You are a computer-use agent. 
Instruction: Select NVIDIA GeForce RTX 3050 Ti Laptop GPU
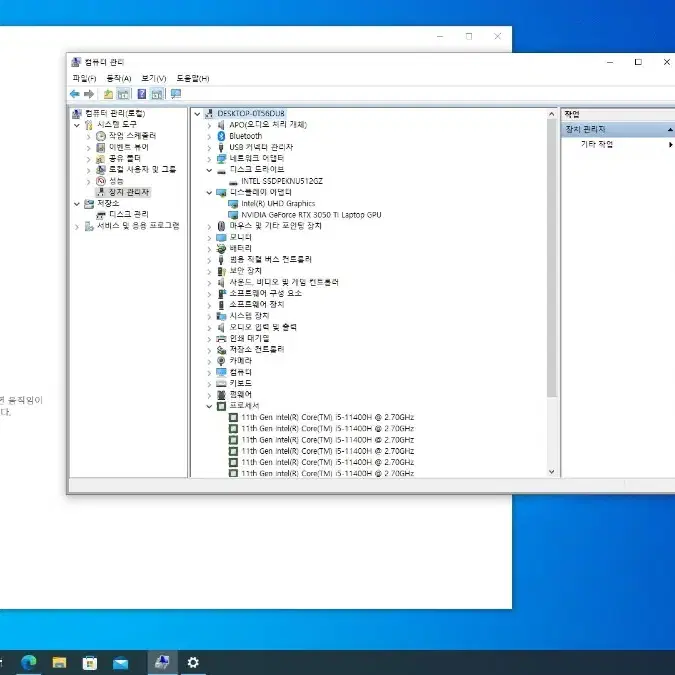click(311, 215)
